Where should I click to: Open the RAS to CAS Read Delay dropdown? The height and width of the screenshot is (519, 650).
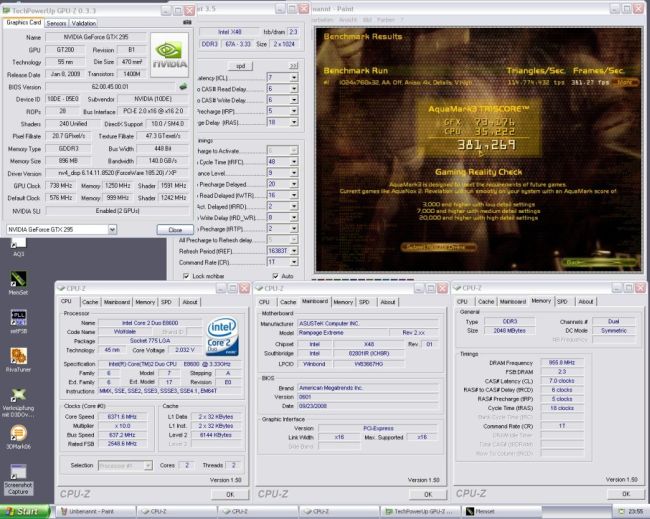point(294,89)
